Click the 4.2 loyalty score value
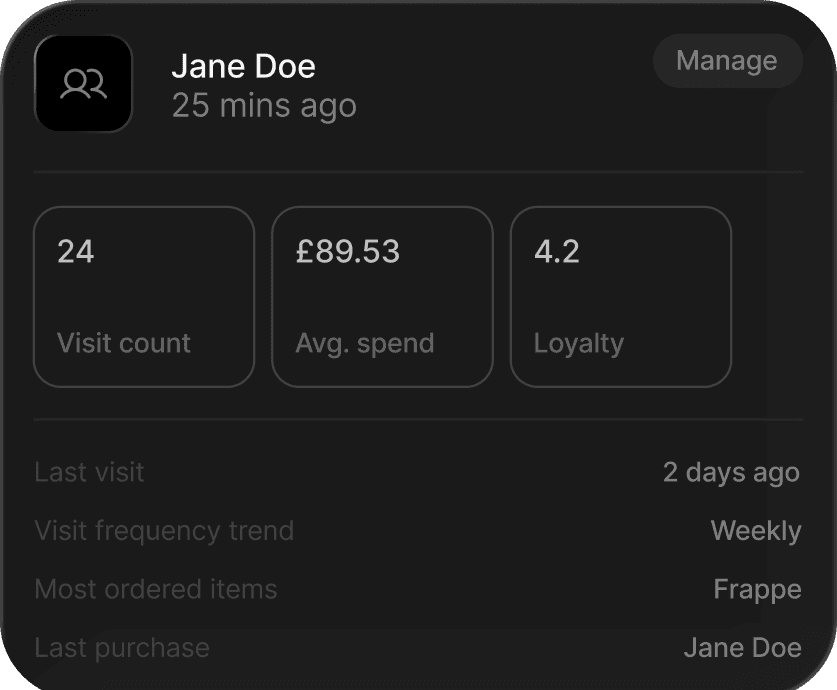Image resolution: width=837 pixels, height=690 pixels. 557,251
